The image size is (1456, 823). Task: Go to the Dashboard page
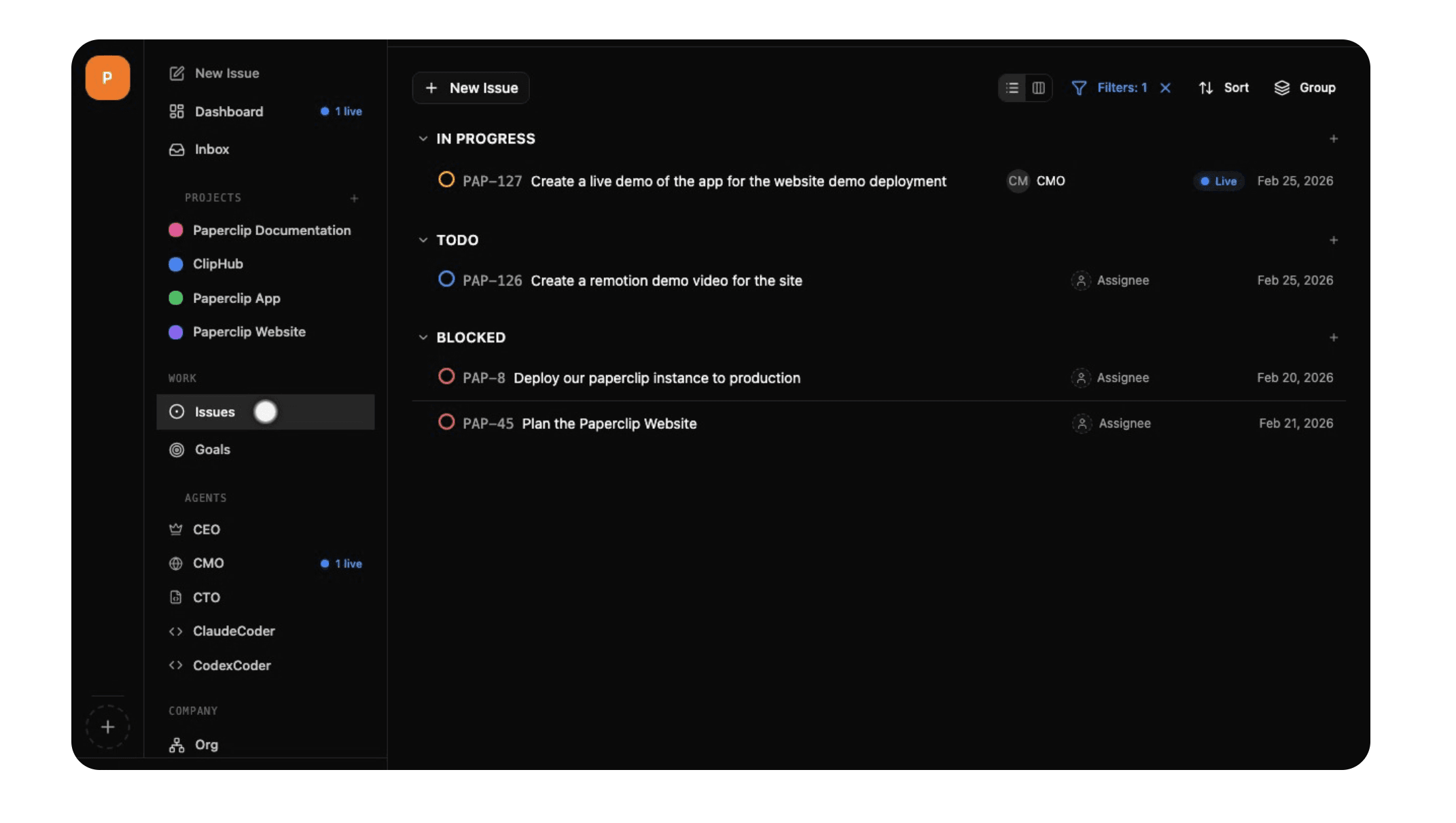(229, 111)
